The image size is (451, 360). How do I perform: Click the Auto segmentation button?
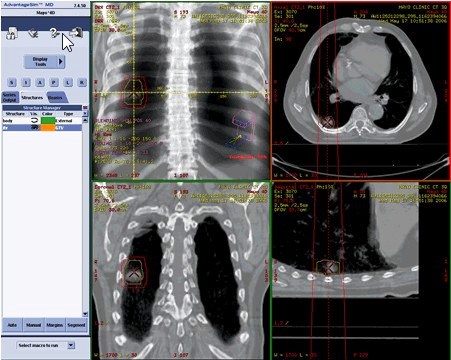(12, 325)
